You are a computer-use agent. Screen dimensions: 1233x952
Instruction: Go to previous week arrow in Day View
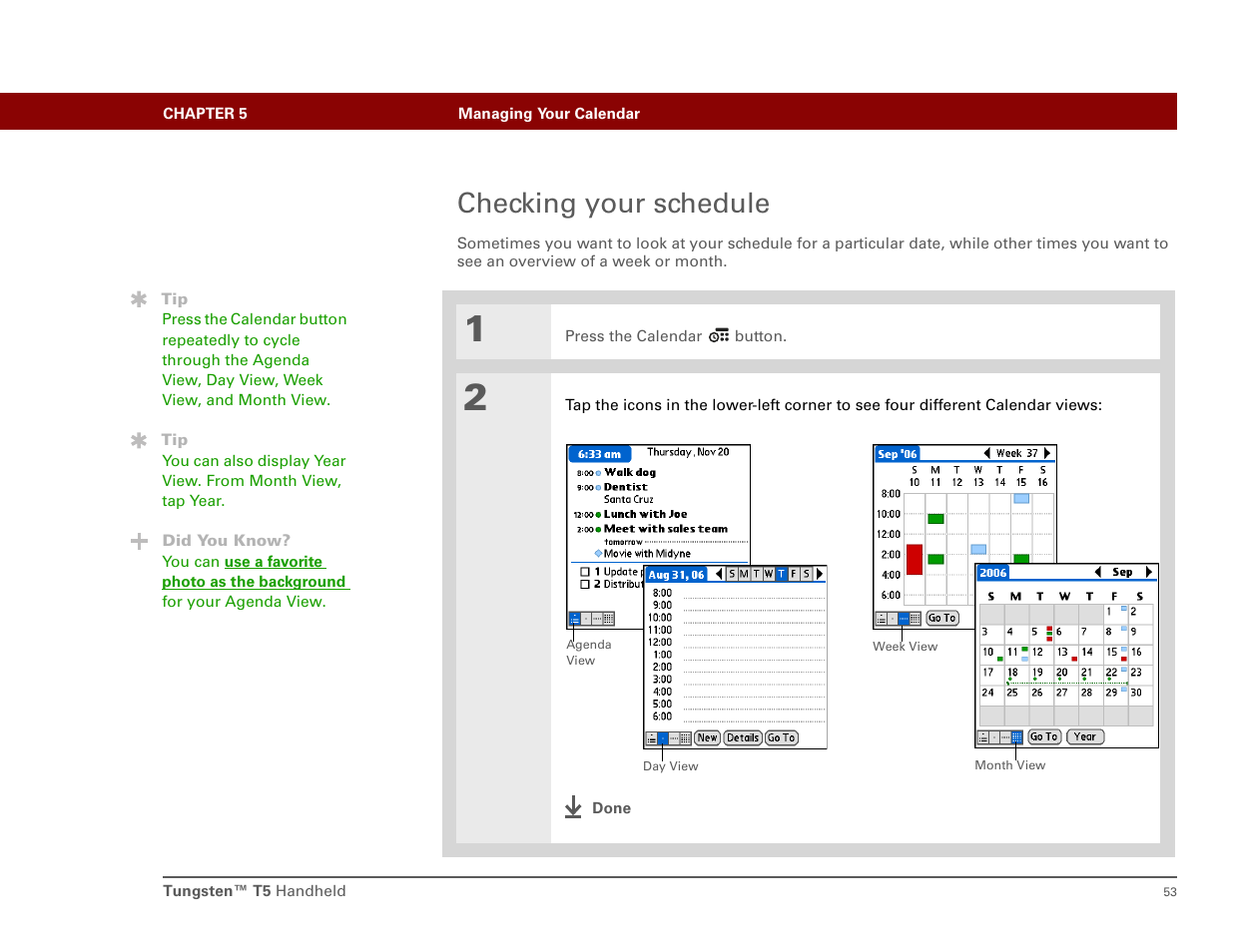719,574
